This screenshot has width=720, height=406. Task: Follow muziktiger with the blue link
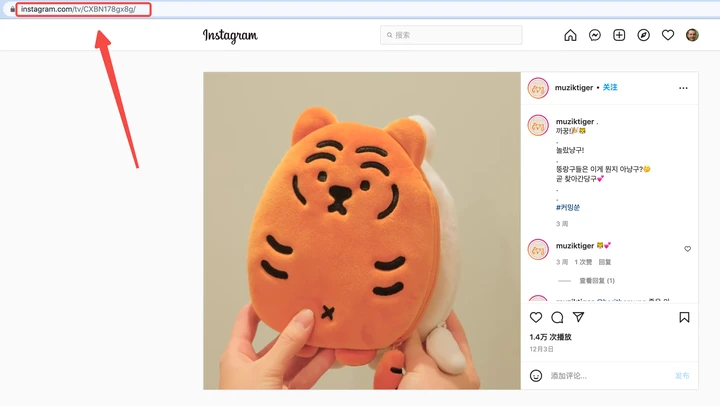[x=610, y=87]
